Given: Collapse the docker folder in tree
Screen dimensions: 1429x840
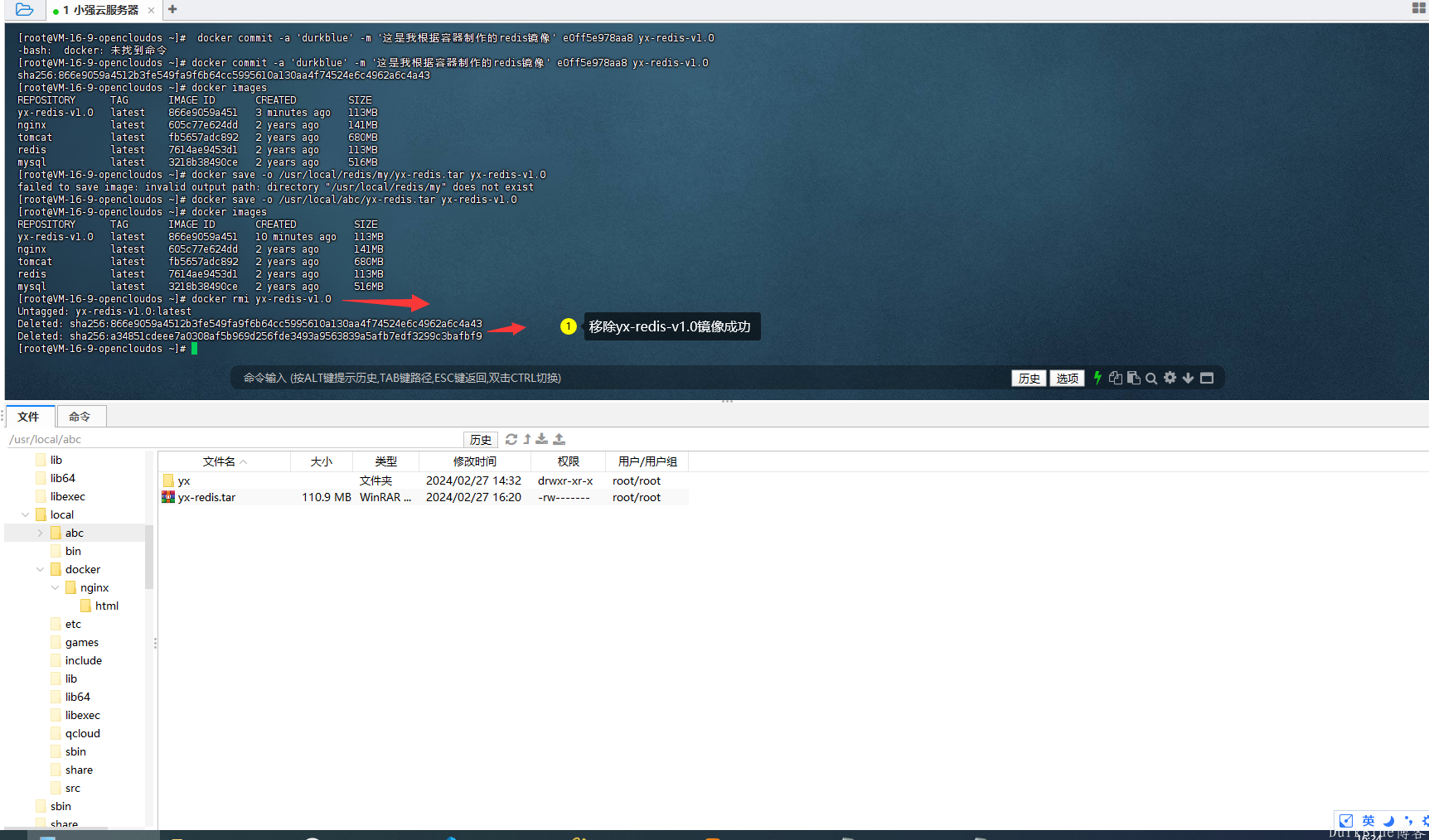Looking at the screenshot, I should click(x=40, y=569).
